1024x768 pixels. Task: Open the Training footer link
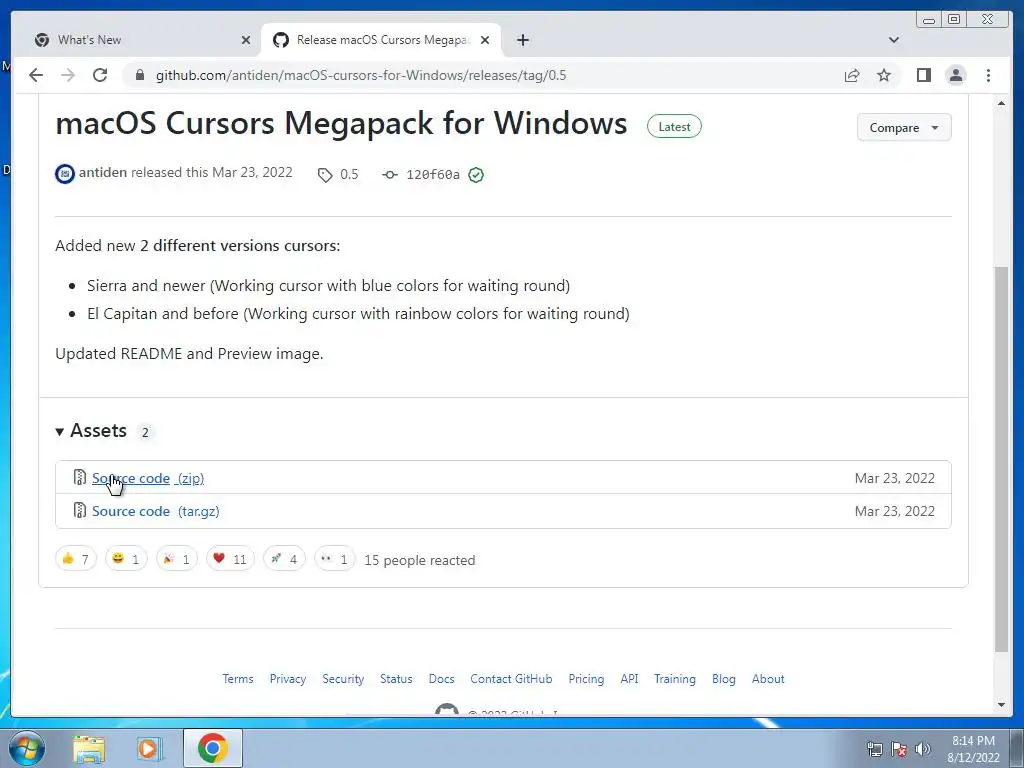pyautogui.click(x=675, y=679)
